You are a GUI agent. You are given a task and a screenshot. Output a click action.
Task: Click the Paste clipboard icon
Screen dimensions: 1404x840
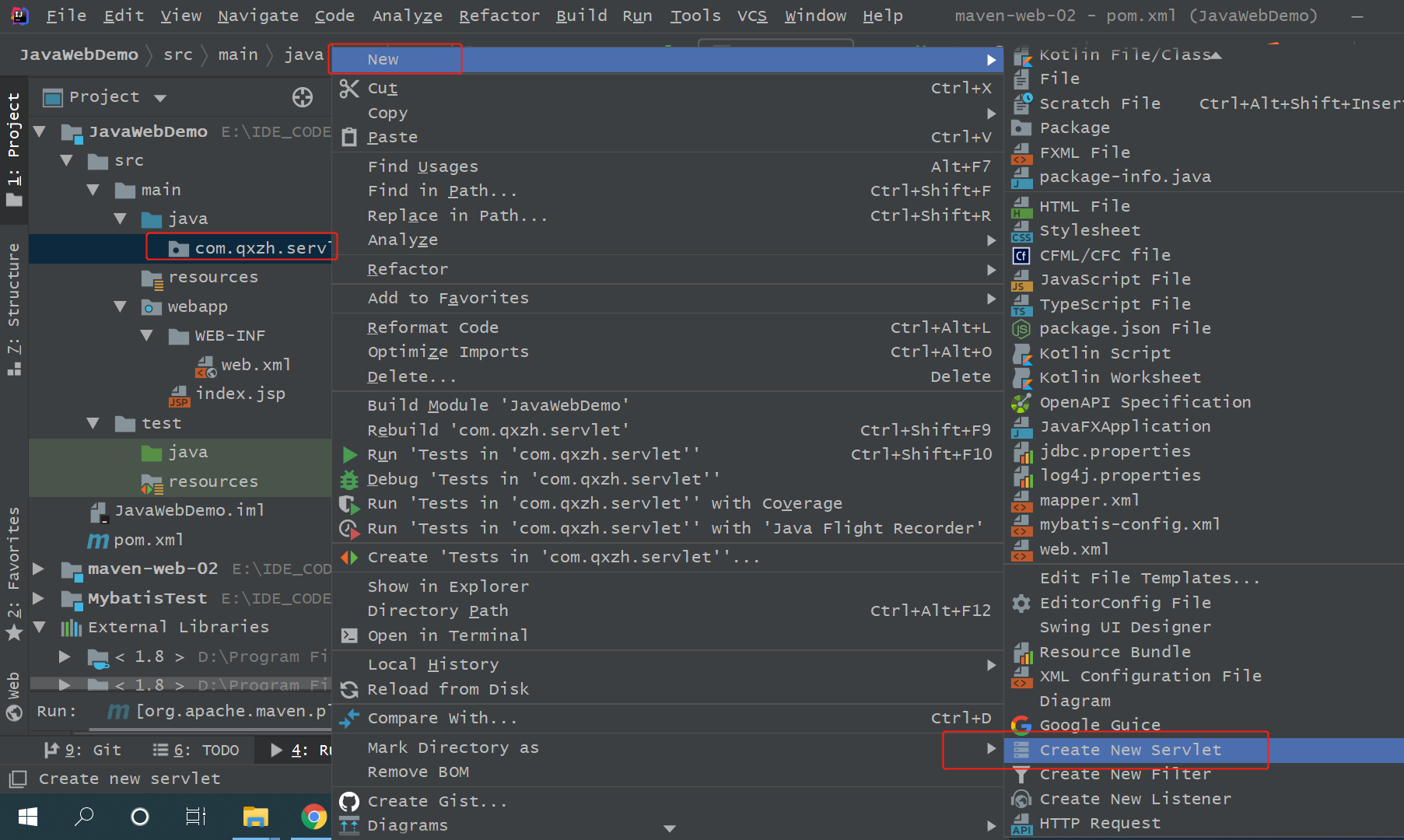(349, 138)
